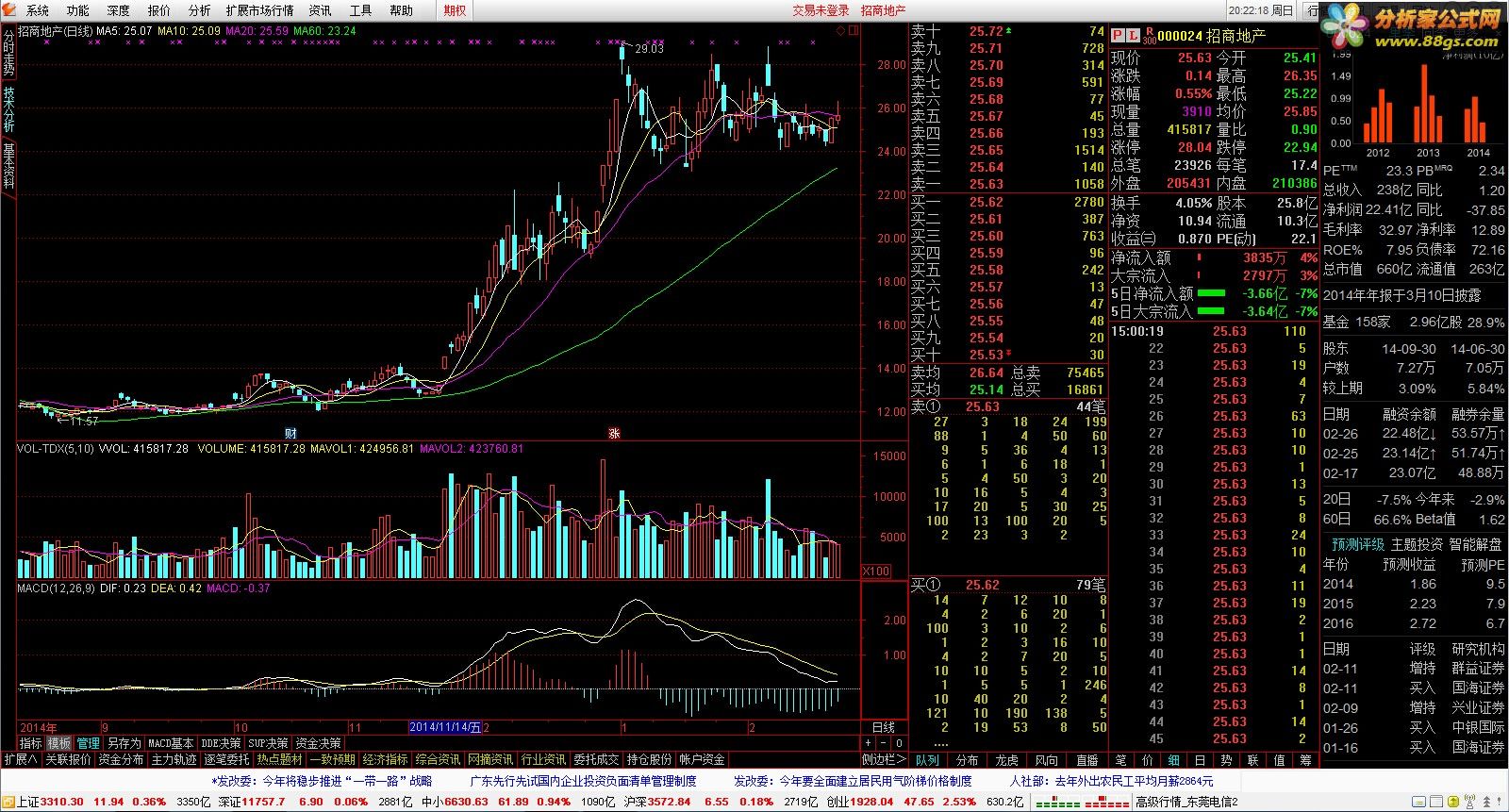
Task: Click 另存为 to save template
Action: tap(124, 743)
